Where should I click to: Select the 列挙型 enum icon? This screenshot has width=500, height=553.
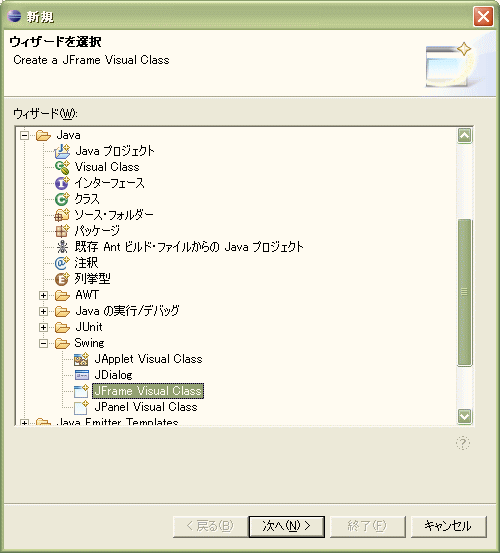[62, 279]
